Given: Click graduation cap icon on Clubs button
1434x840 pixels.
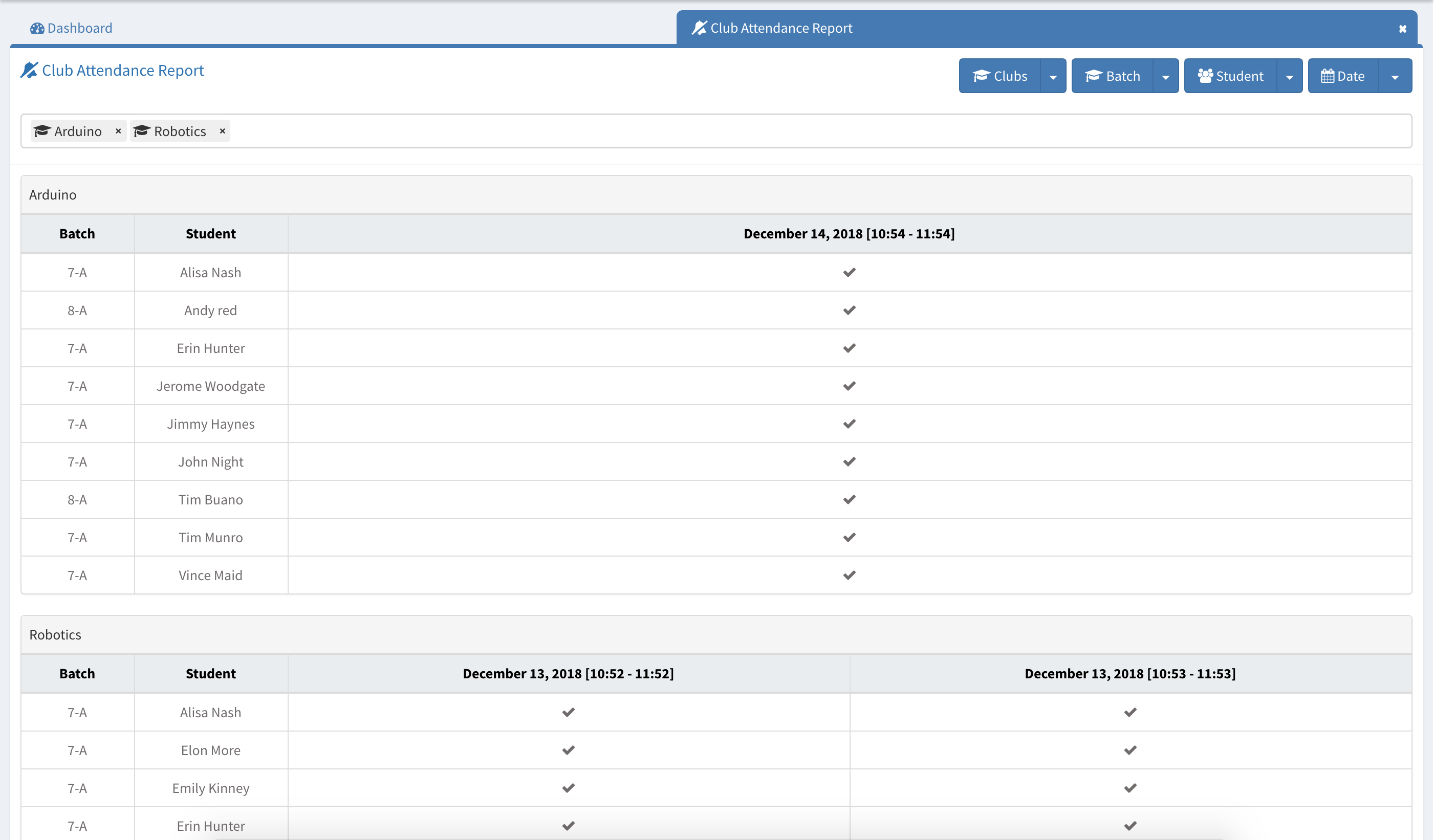Looking at the screenshot, I should (981, 76).
